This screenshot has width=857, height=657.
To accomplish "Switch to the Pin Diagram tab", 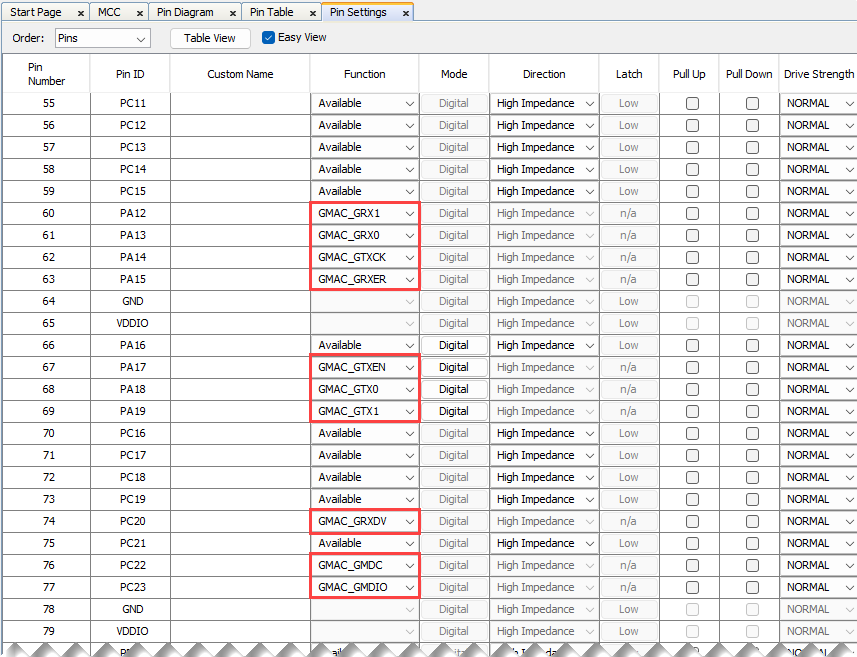I will pyautogui.click(x=185, y=12).
